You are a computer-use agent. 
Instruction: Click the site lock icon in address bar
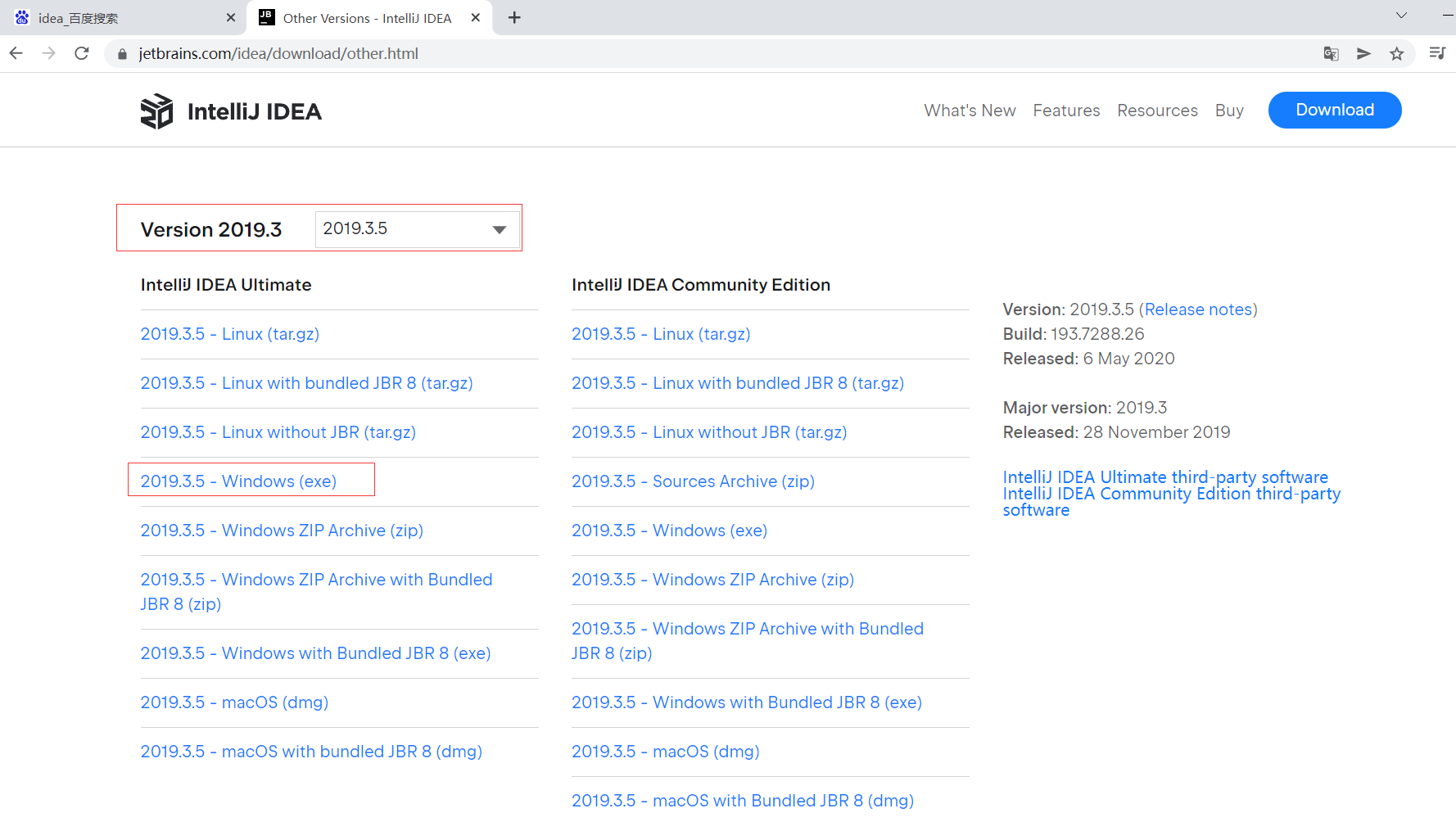click(x=123, y=54)
